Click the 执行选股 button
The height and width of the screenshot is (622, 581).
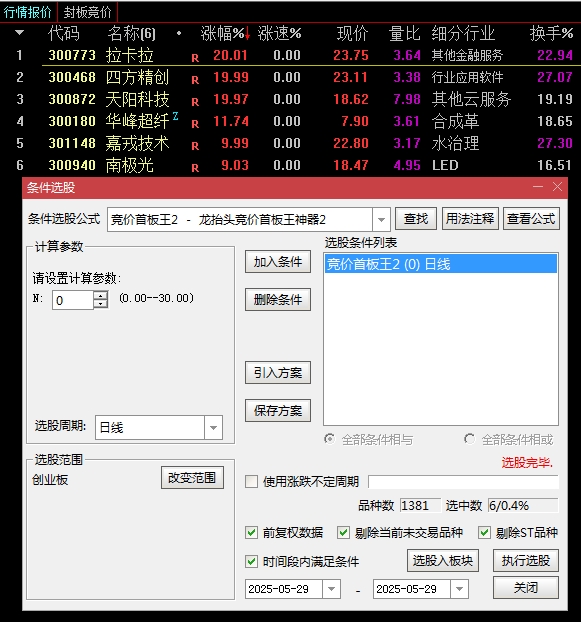click(x=526, y=561)
